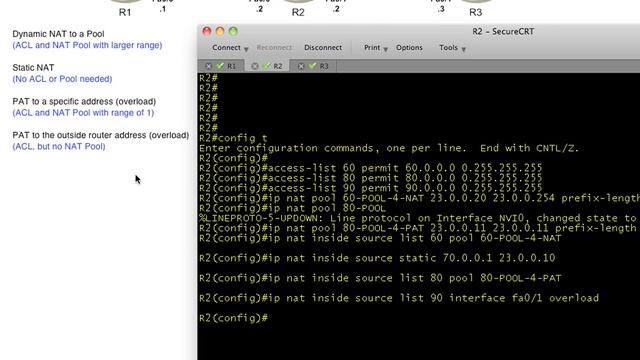Click 'ip nat inside source list 80' line

pyautogui.click(x=380, y=278)
